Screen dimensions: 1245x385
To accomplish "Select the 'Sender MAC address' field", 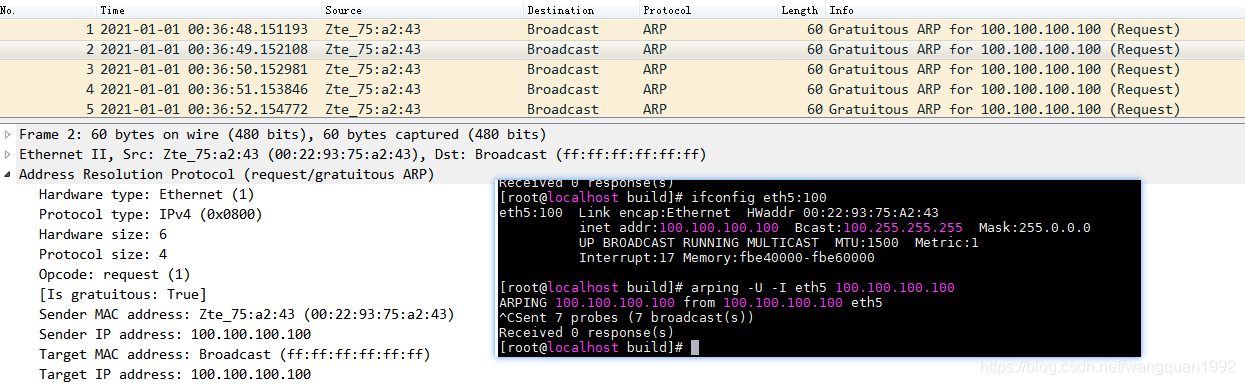I will point(247,315).
